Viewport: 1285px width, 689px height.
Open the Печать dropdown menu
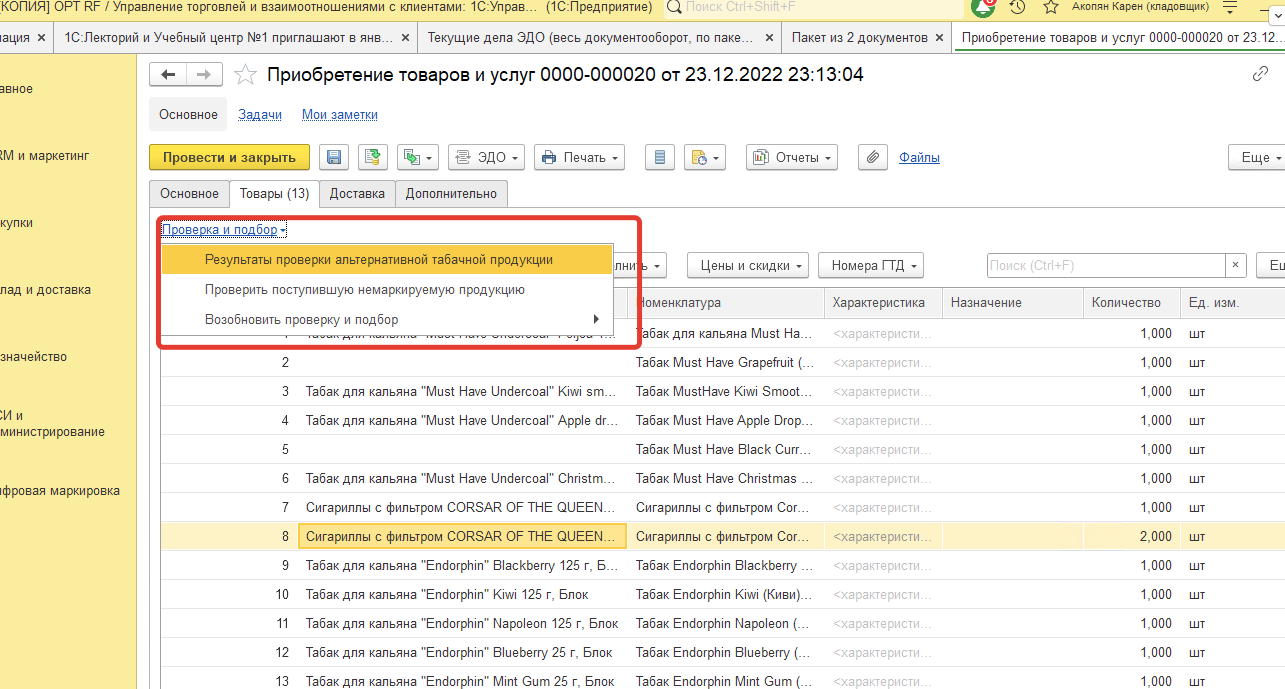579,158
